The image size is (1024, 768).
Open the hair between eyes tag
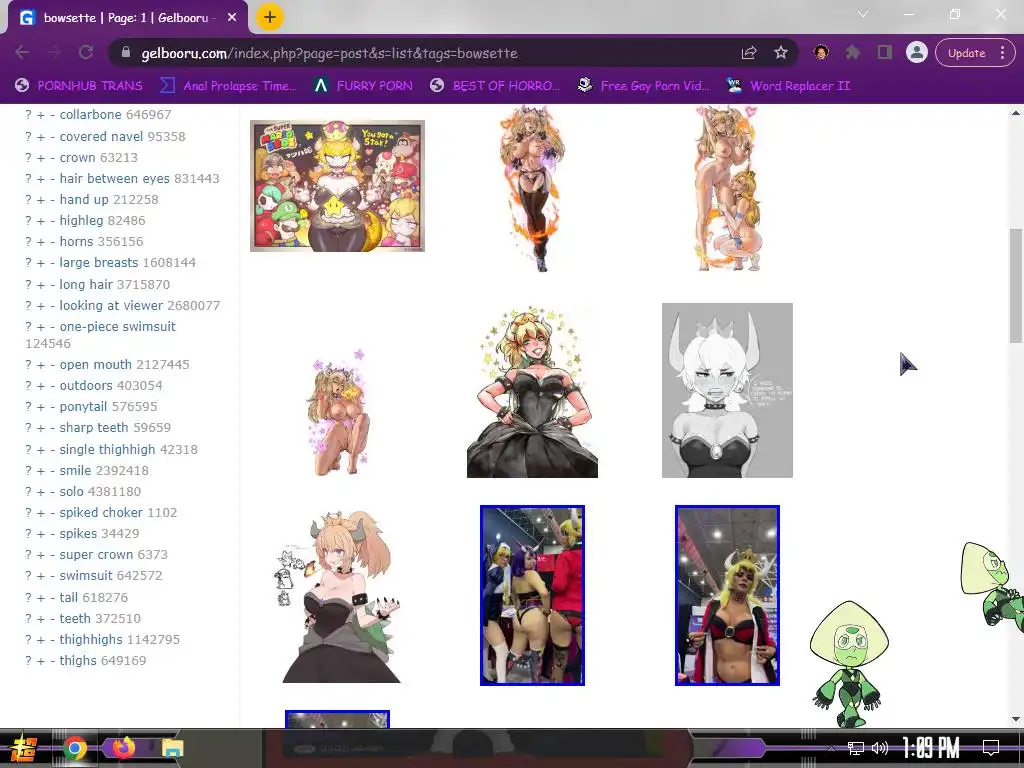[114, 178]
